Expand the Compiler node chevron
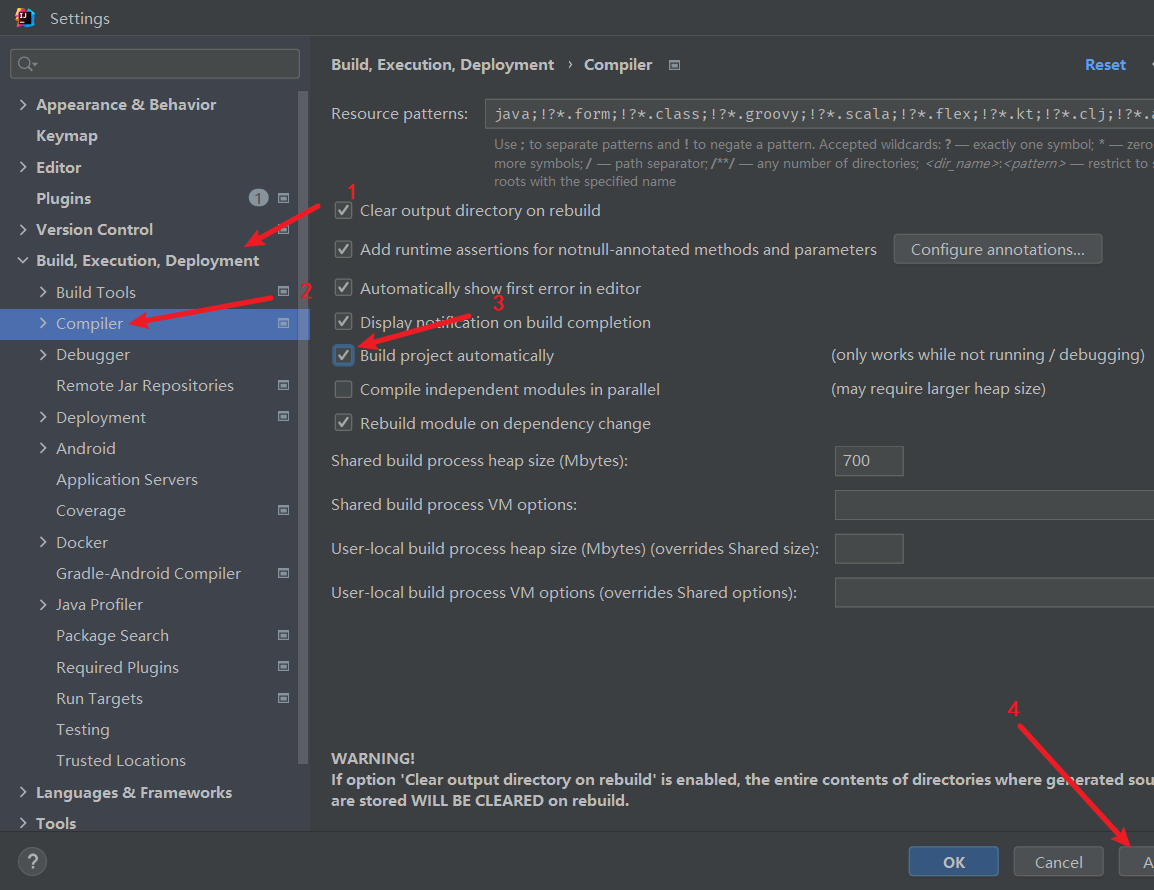The width and height of the screenshot is (1154, 890). point(43,323)
